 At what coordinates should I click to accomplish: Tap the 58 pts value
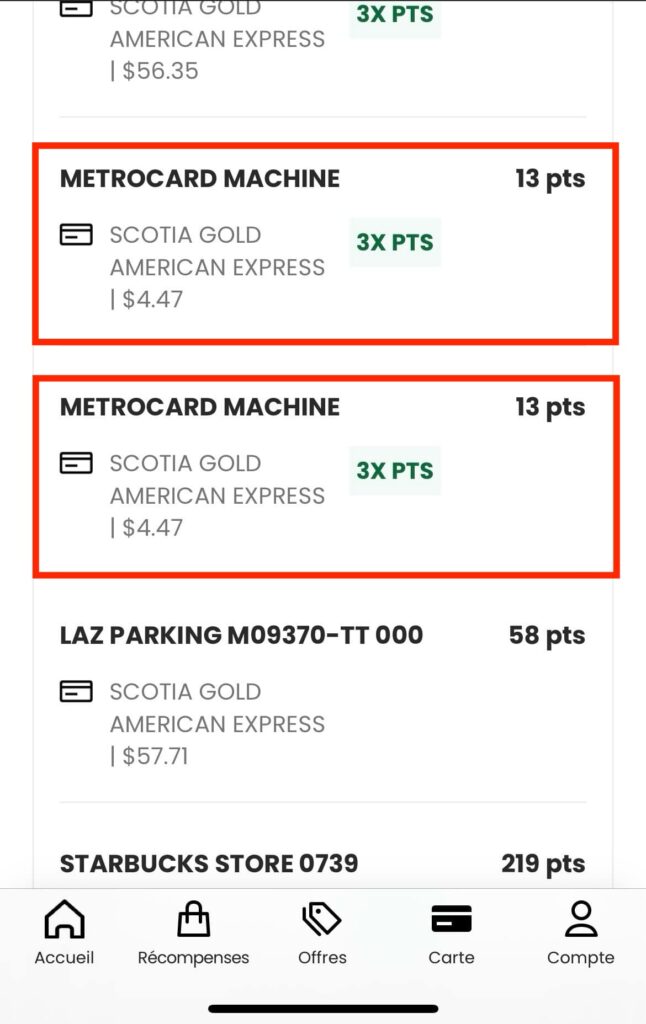(546, 635)
